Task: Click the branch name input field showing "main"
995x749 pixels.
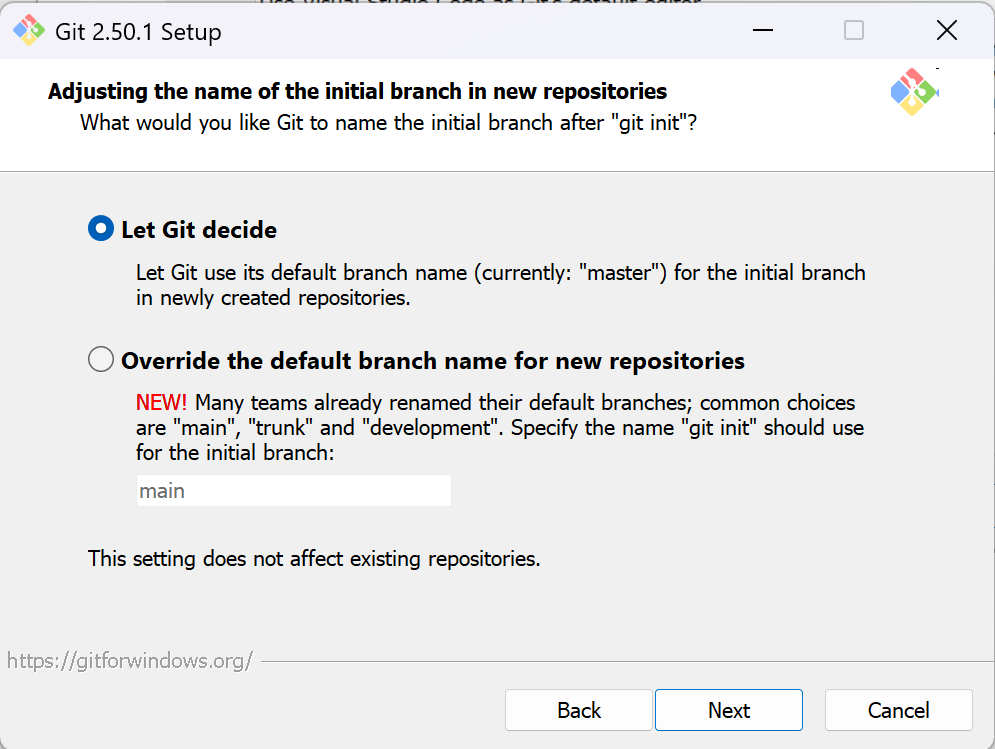Action: 294,491
